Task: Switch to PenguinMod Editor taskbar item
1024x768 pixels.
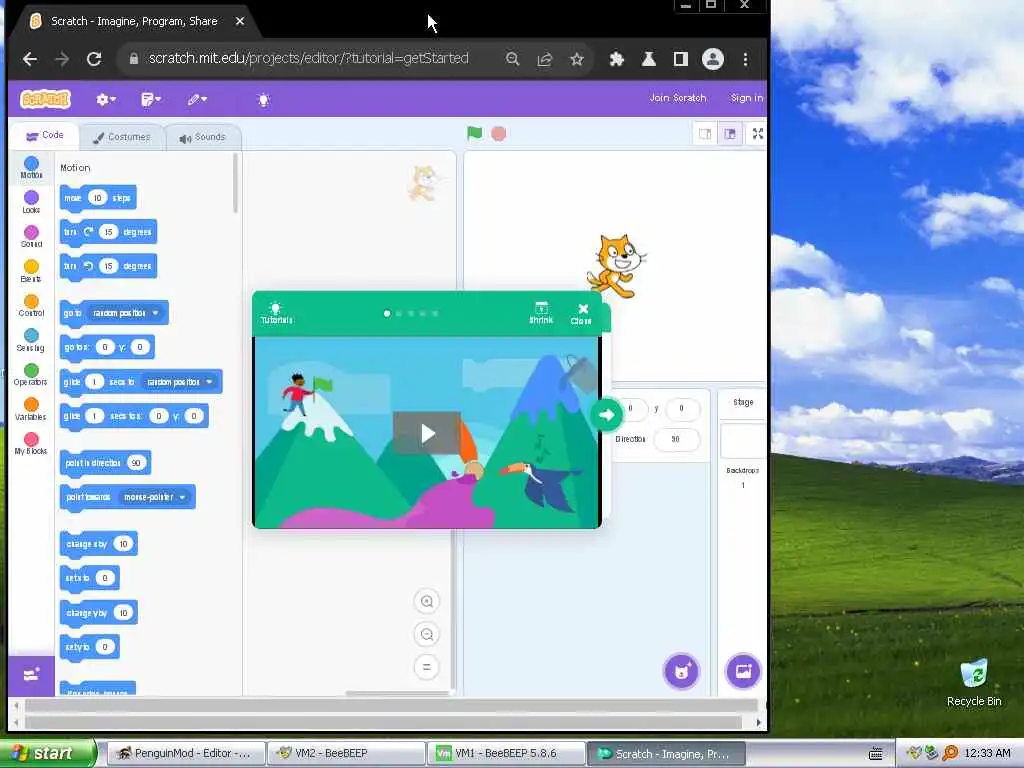Action: coord(185,753)
